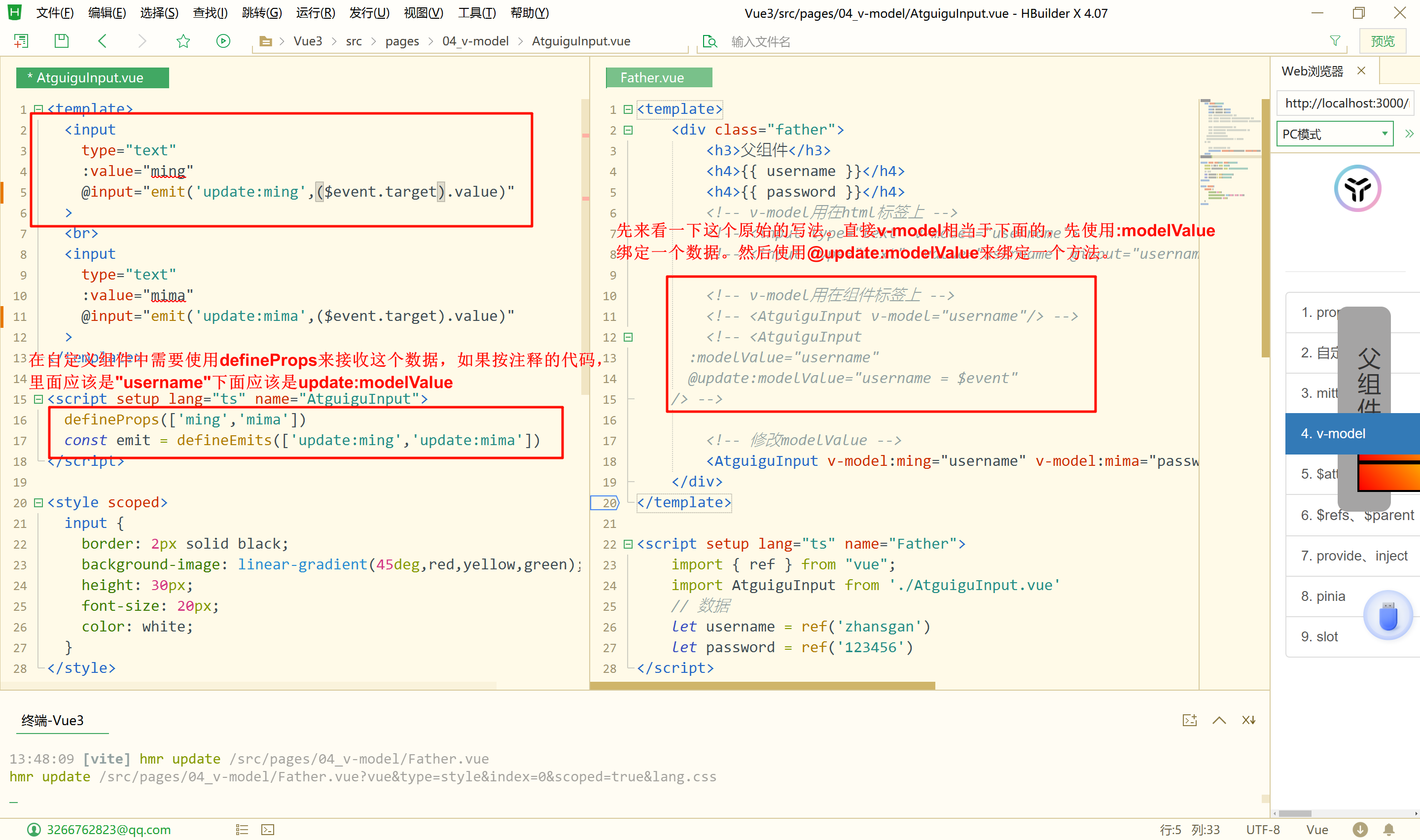
Task: Open the PC模式 dropdown
Action: (x=1334, y=134)
